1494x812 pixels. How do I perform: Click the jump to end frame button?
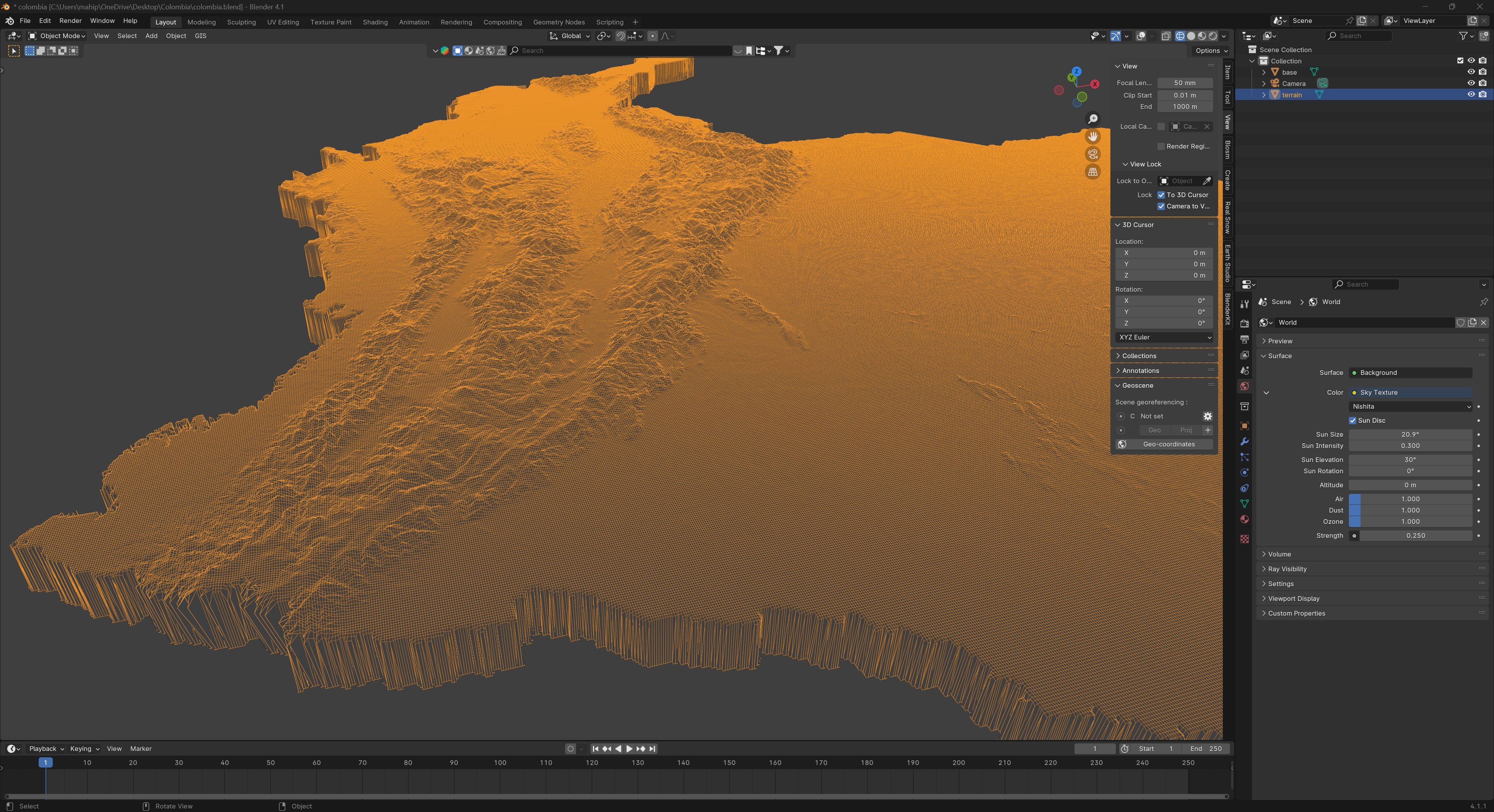[x=652, y=749]
